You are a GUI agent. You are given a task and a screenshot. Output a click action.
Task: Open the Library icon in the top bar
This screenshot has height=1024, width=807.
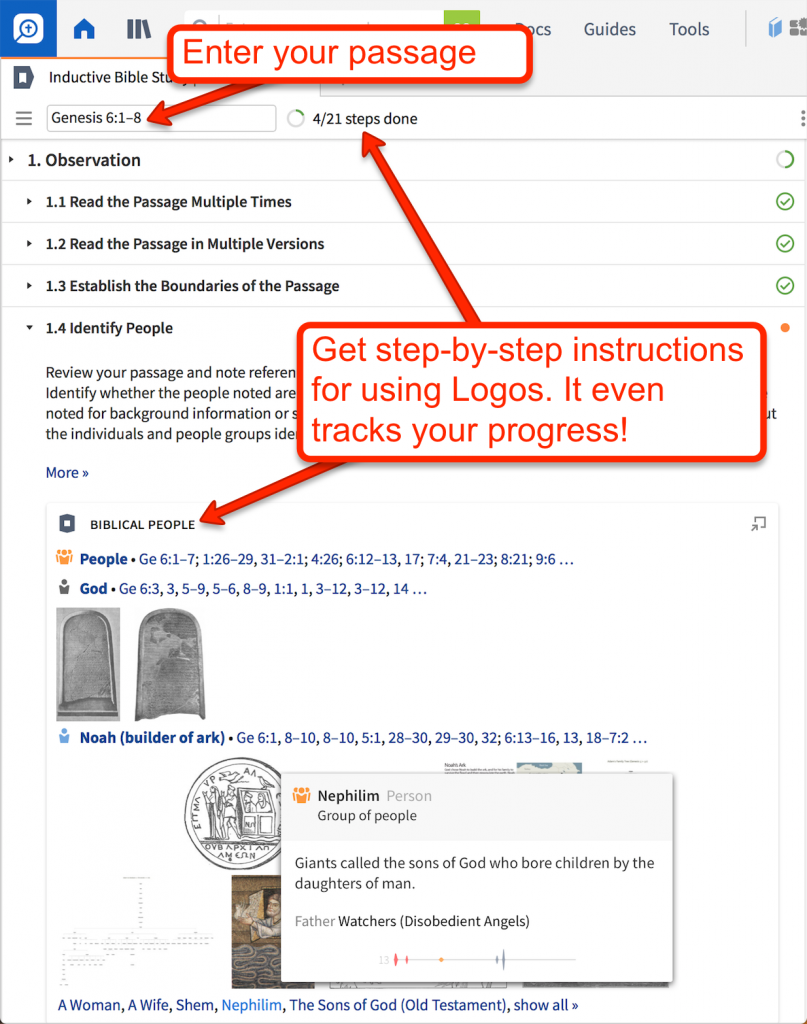pos(139,29)
